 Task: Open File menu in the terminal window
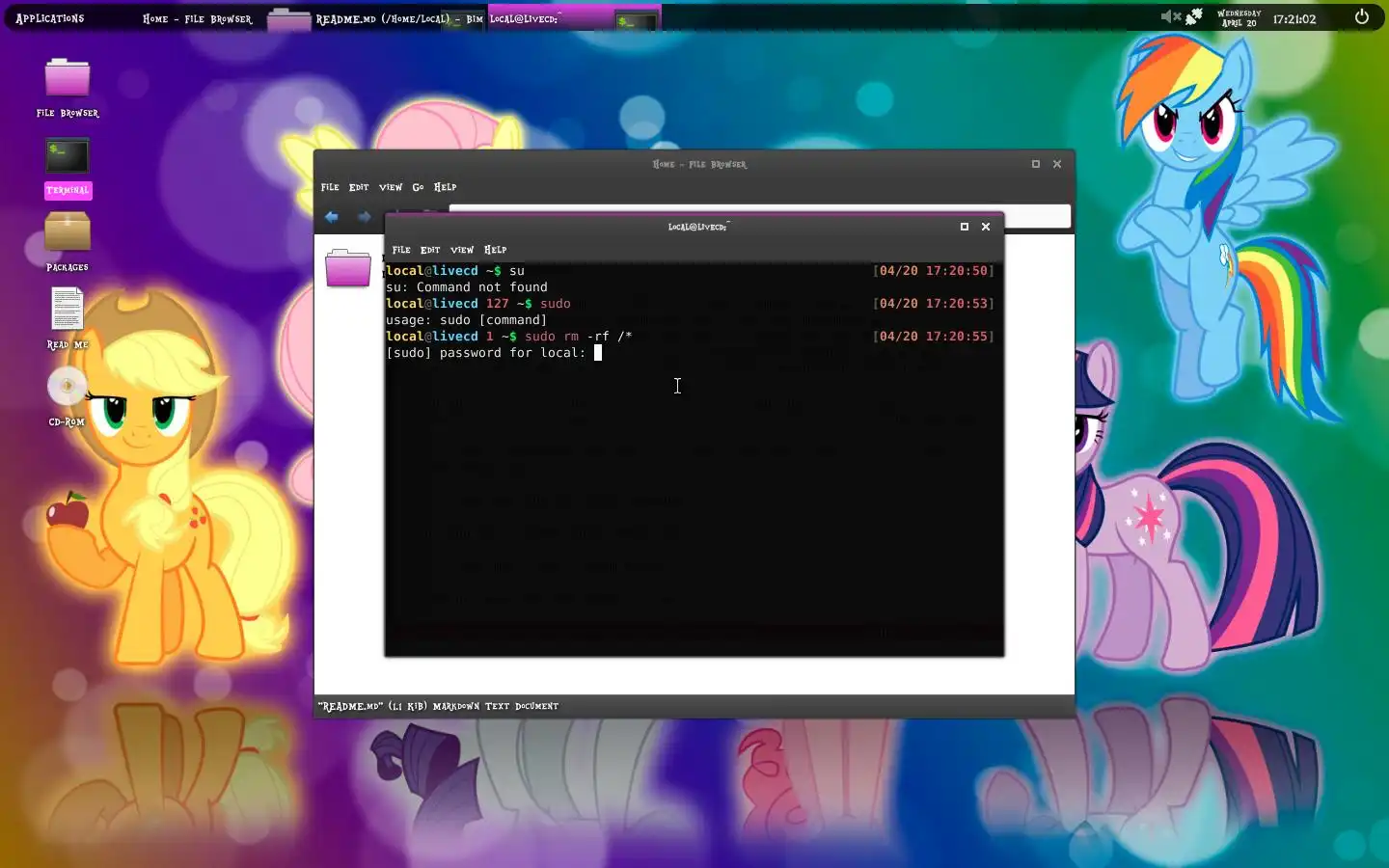pyautogui.click(x=401, y=250)
